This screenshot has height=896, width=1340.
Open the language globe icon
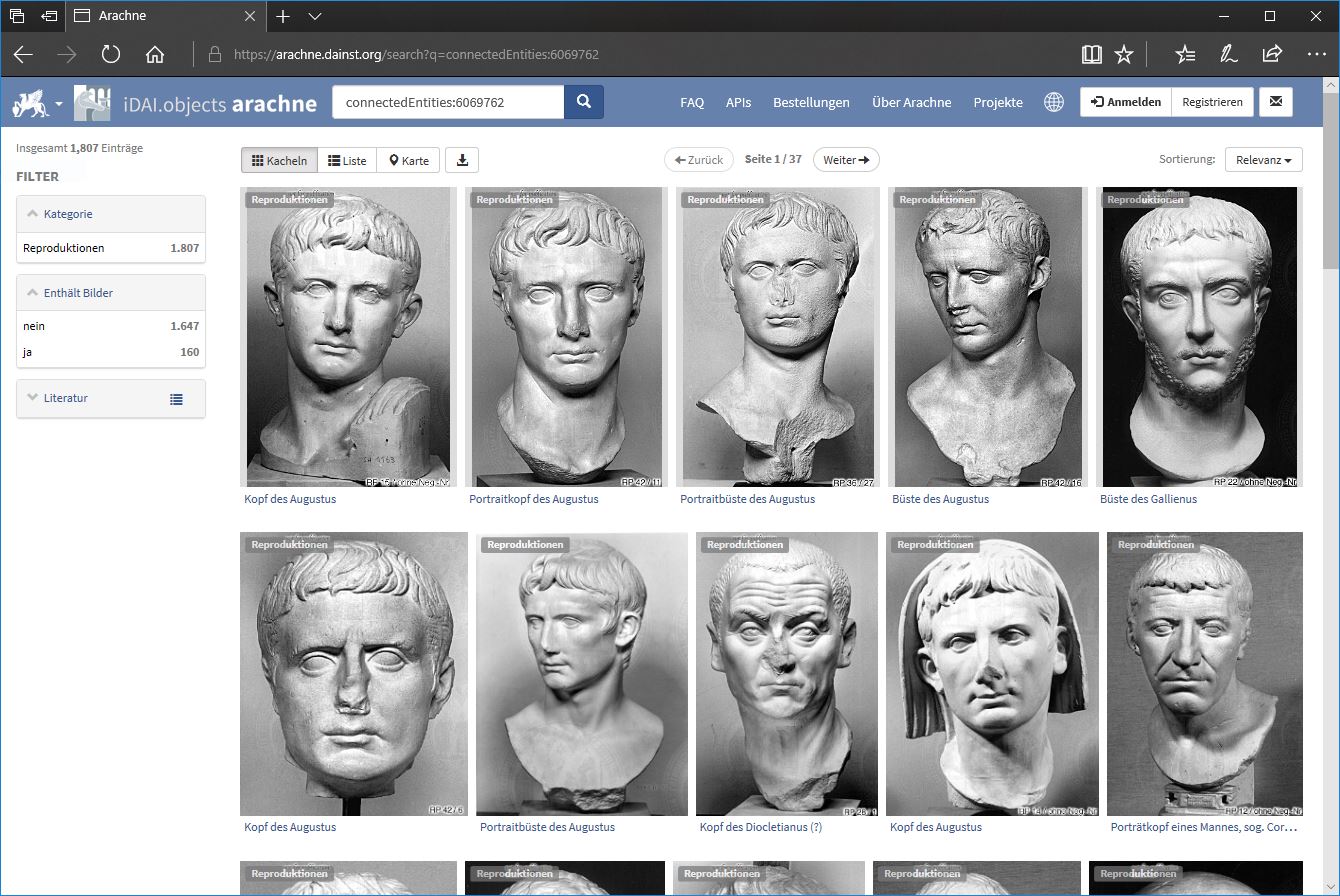click(1053, 102)
